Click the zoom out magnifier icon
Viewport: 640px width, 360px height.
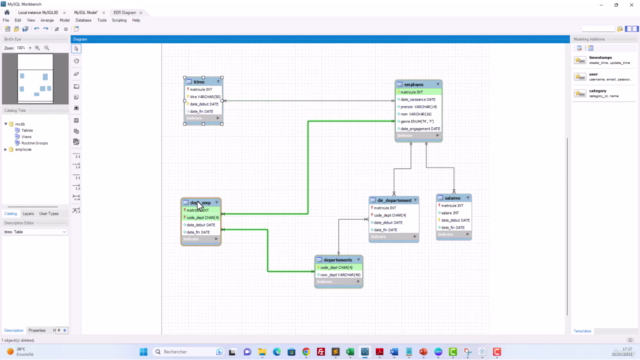click(x=47, y=48)
